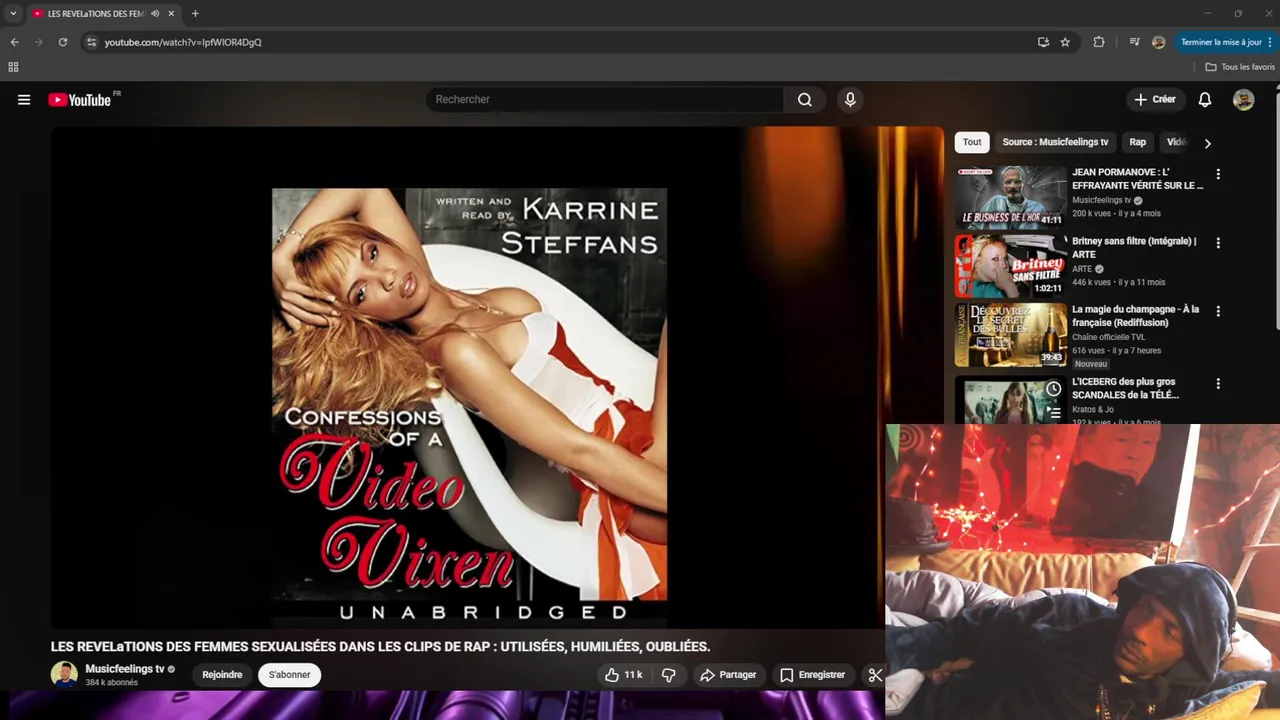
Task: Open the apps grid in the bookmarks bar
Action: pyautogui.click(x=13, y=67)
